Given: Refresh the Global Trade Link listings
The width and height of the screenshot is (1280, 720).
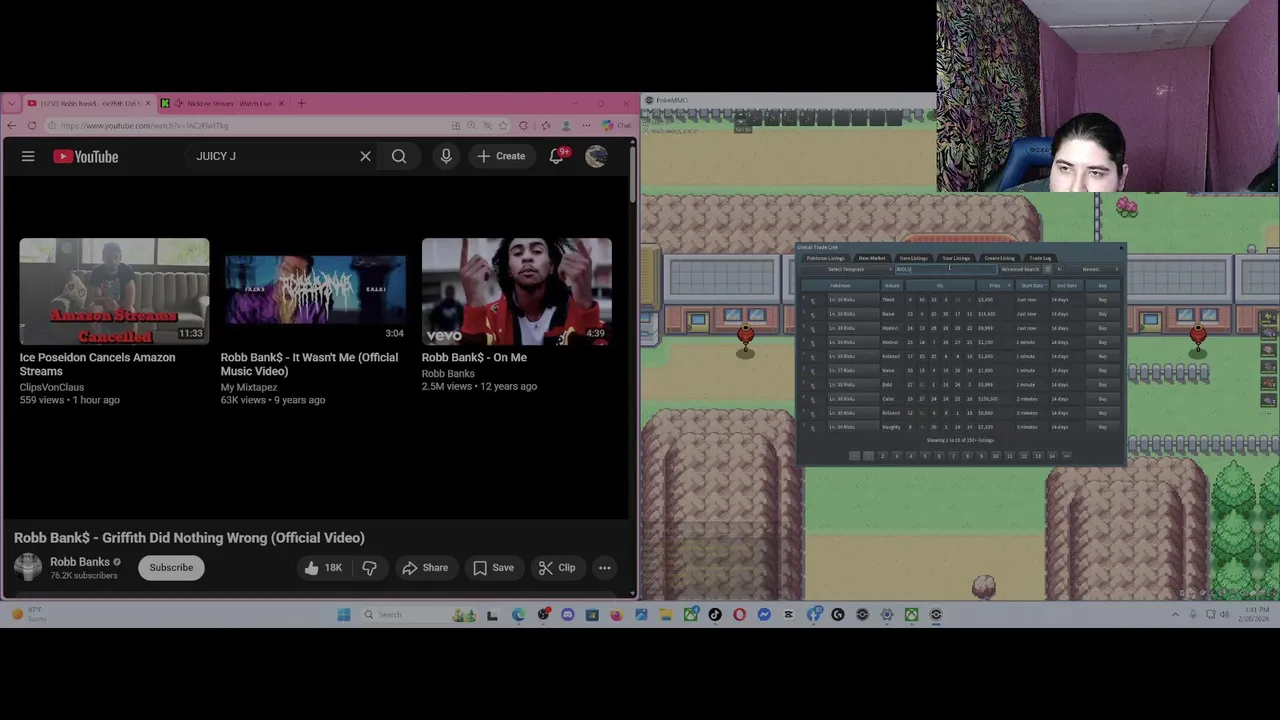Looking at the screenshot, I should [x=1060, y=269].
